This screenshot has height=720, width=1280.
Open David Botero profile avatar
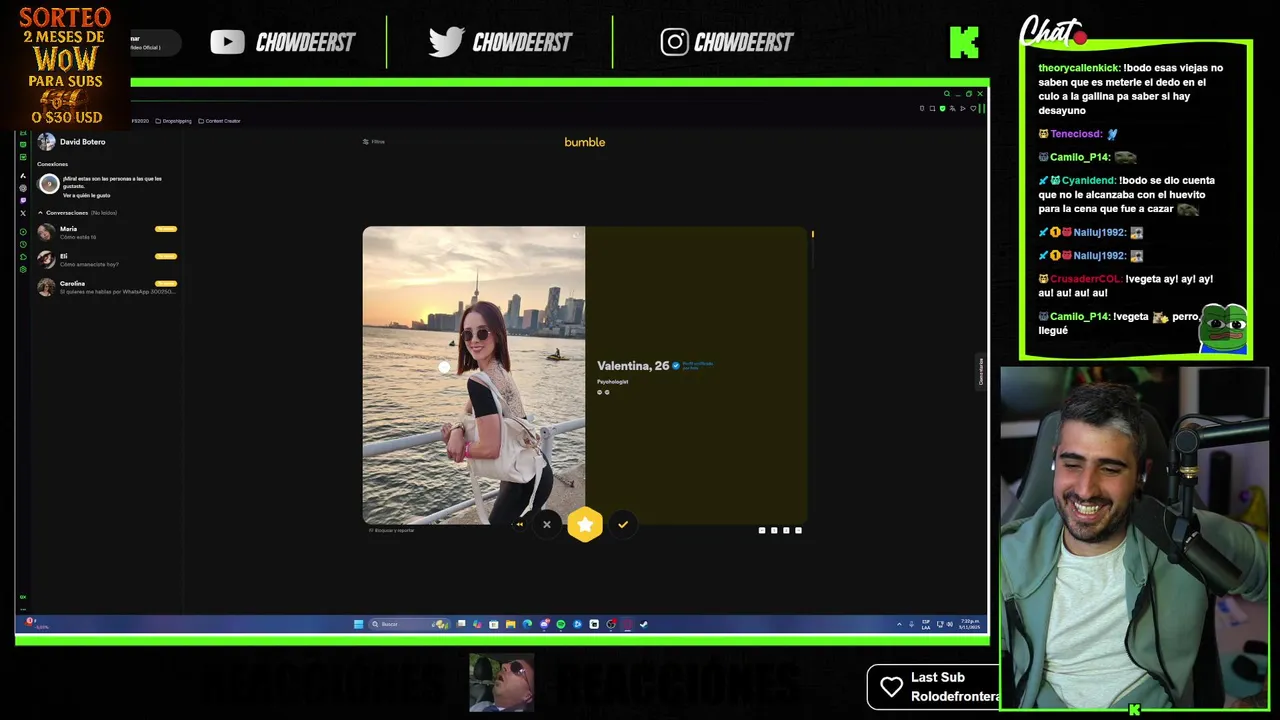46,142
